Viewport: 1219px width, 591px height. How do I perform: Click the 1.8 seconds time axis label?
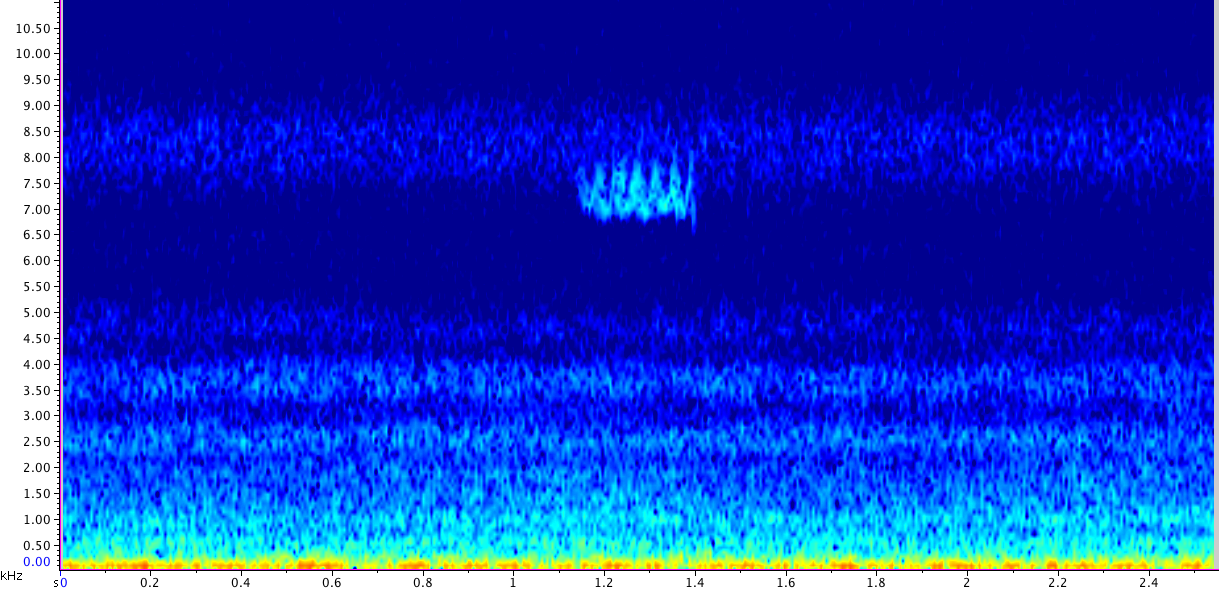[x=877, y=582]
